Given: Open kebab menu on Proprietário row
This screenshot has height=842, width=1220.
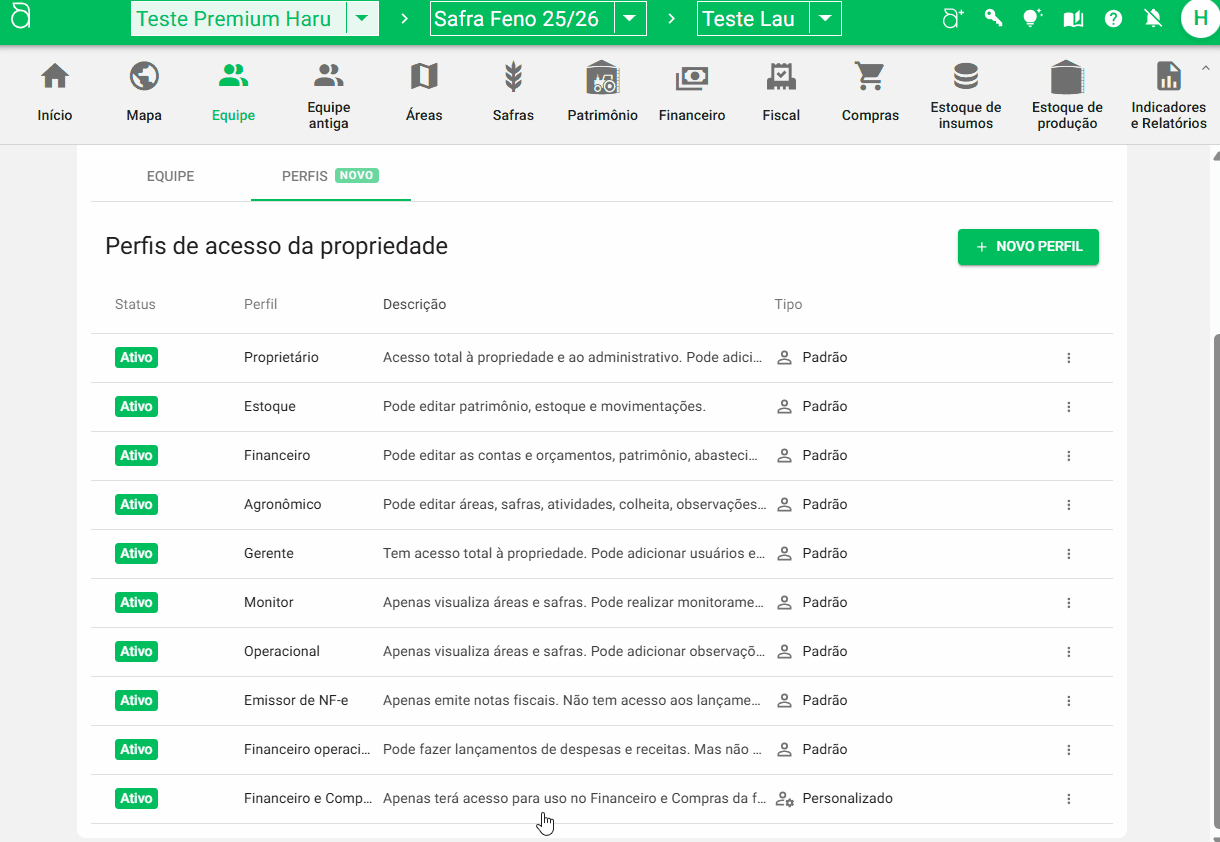Looking at the screenshot, I should point(1068,357).
